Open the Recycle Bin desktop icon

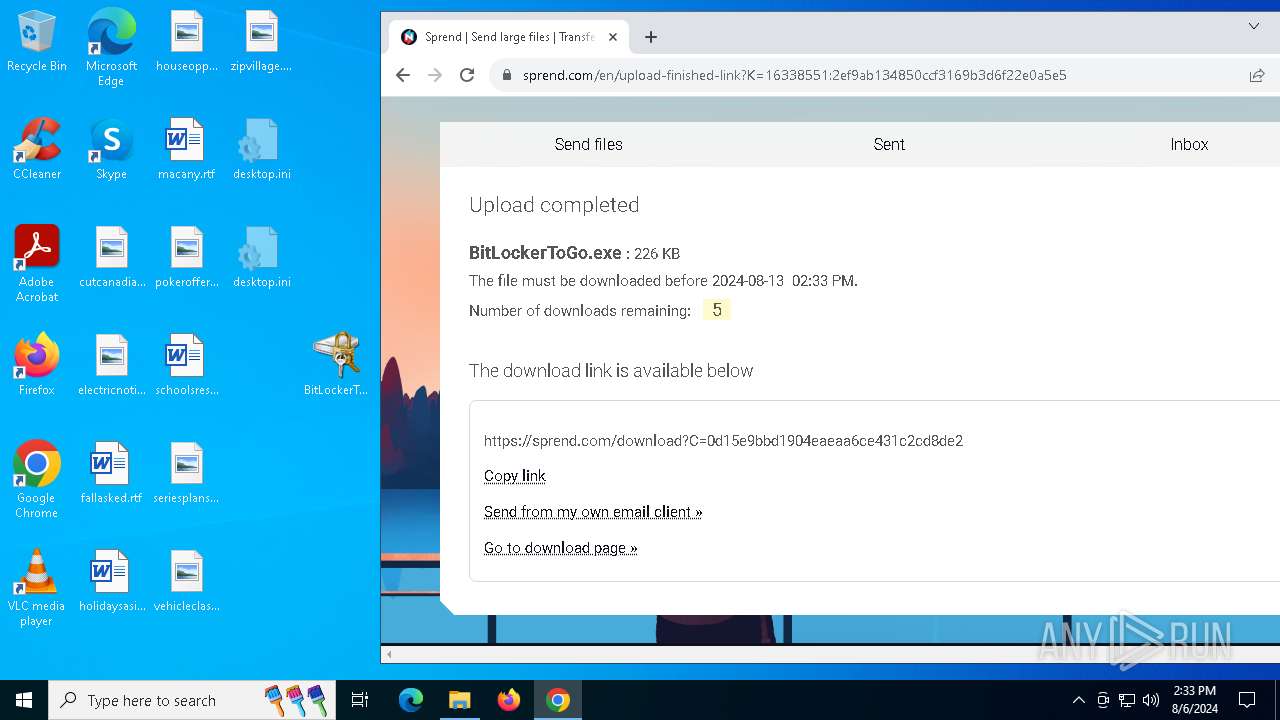[x=37, y=42]
